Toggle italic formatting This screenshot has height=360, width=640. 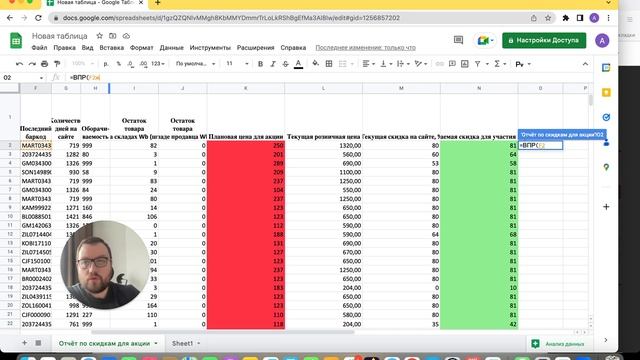273,64
